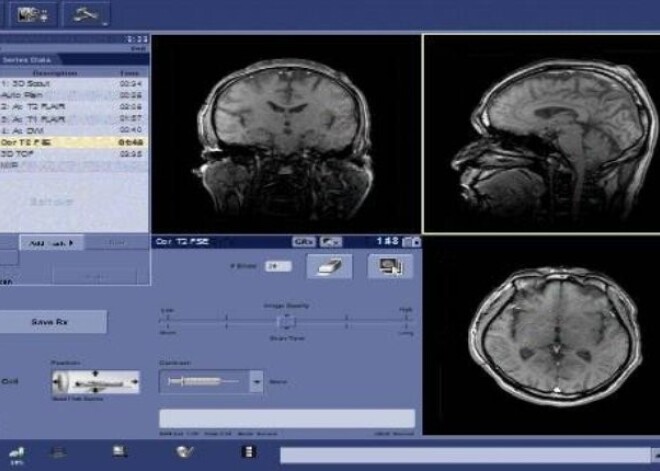Click the eraser icon button
The width and height of the screenshot is (660, 471).
pos(329,266)
